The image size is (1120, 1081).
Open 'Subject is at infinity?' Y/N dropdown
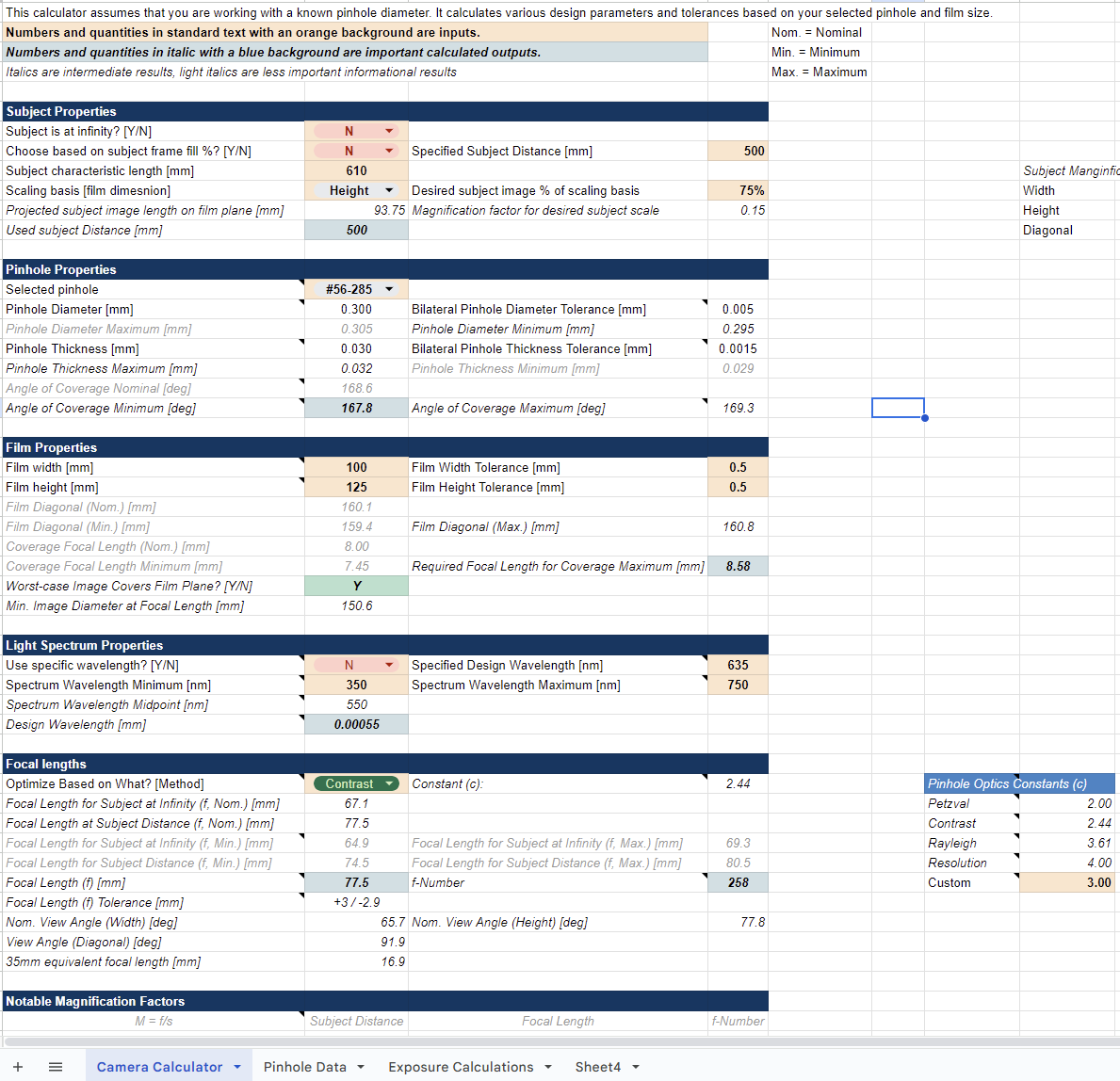(389, 131)
